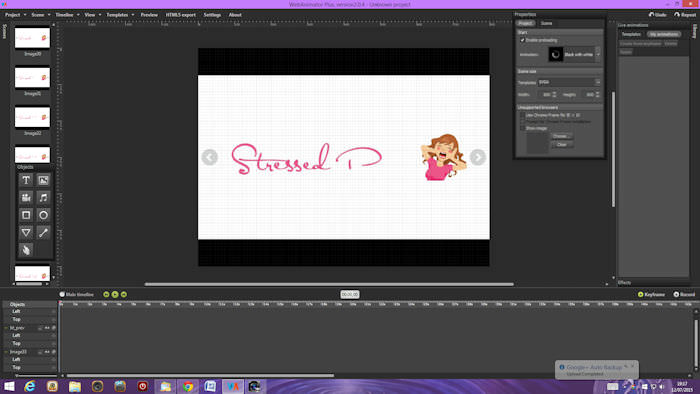
Task: Click the Choose image button
Action: click(562, 136)
